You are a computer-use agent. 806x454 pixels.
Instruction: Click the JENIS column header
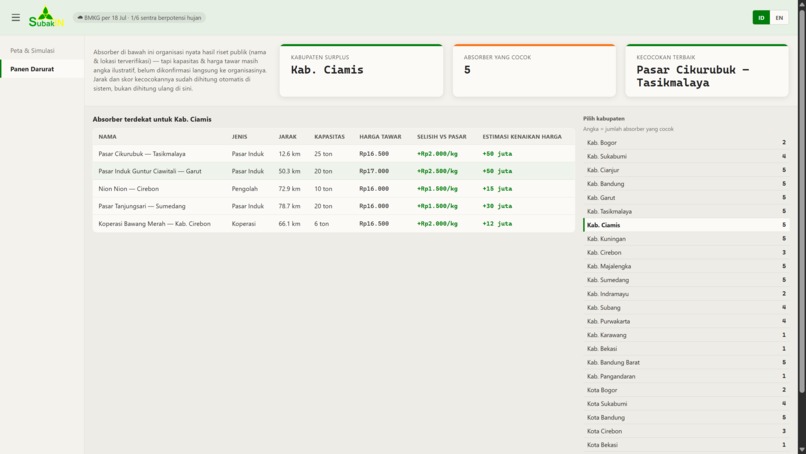[240, 137]
